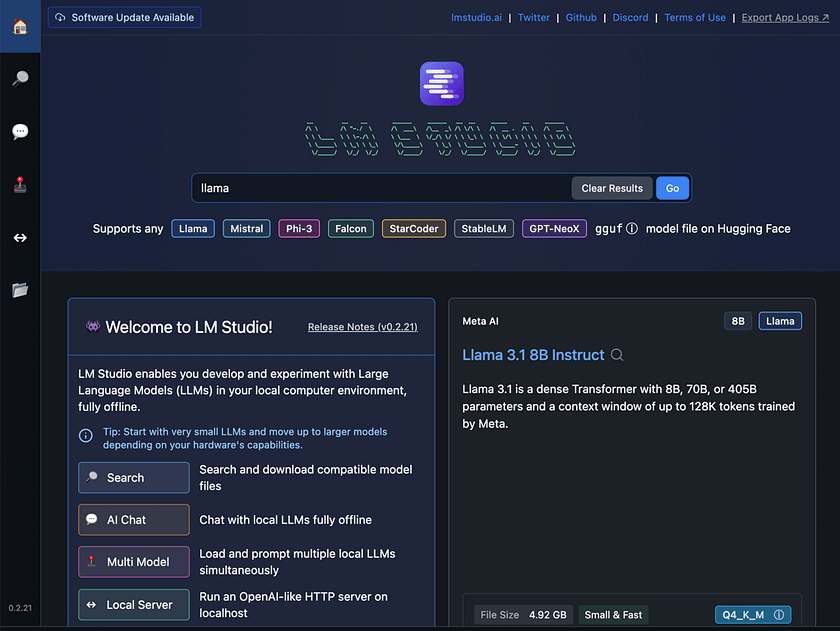
Task: Click the Llama badge on the model card
Action: (x=780, y=321)
